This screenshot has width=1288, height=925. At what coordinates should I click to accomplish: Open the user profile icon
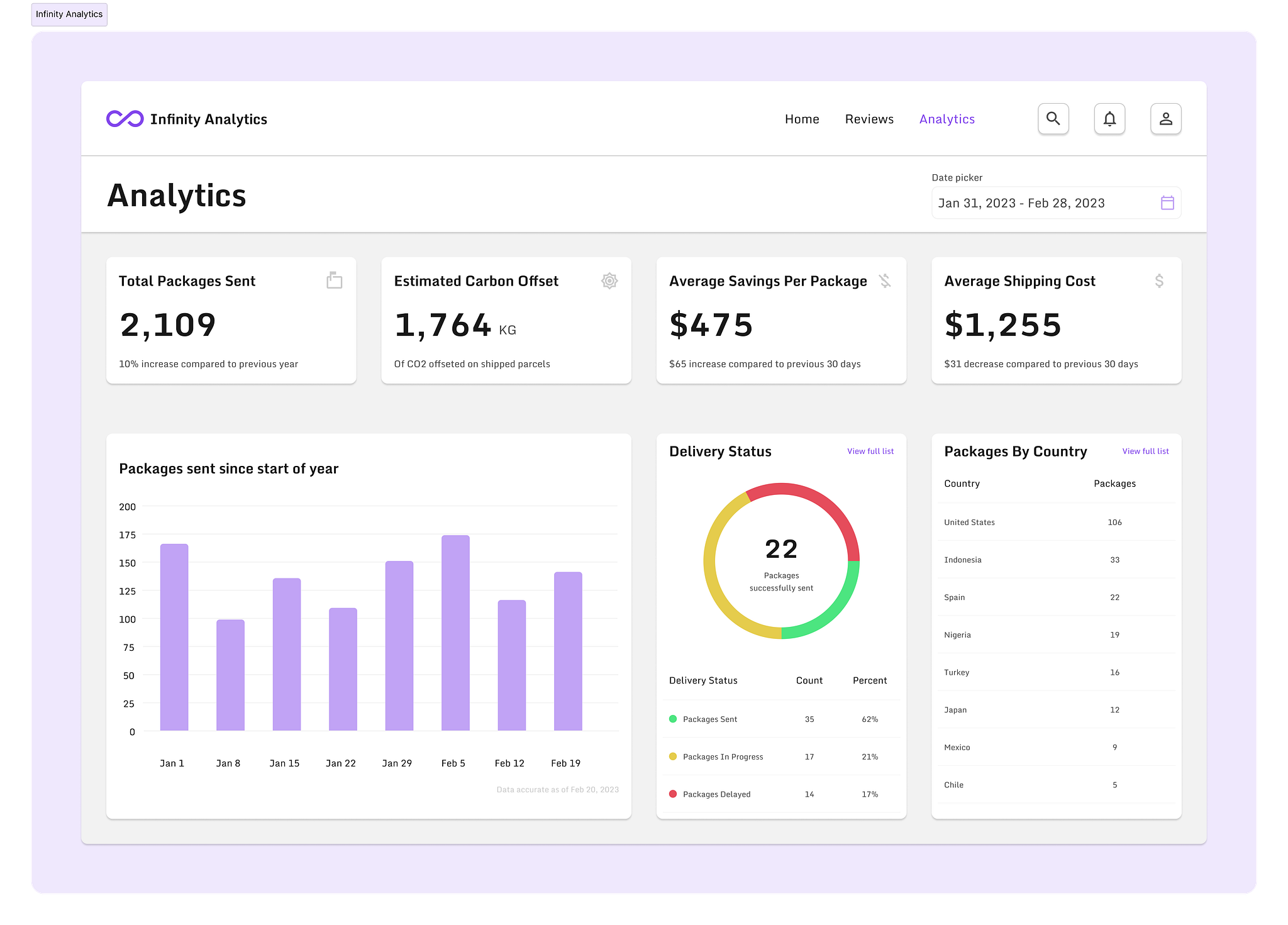(x=1165, y=118)
